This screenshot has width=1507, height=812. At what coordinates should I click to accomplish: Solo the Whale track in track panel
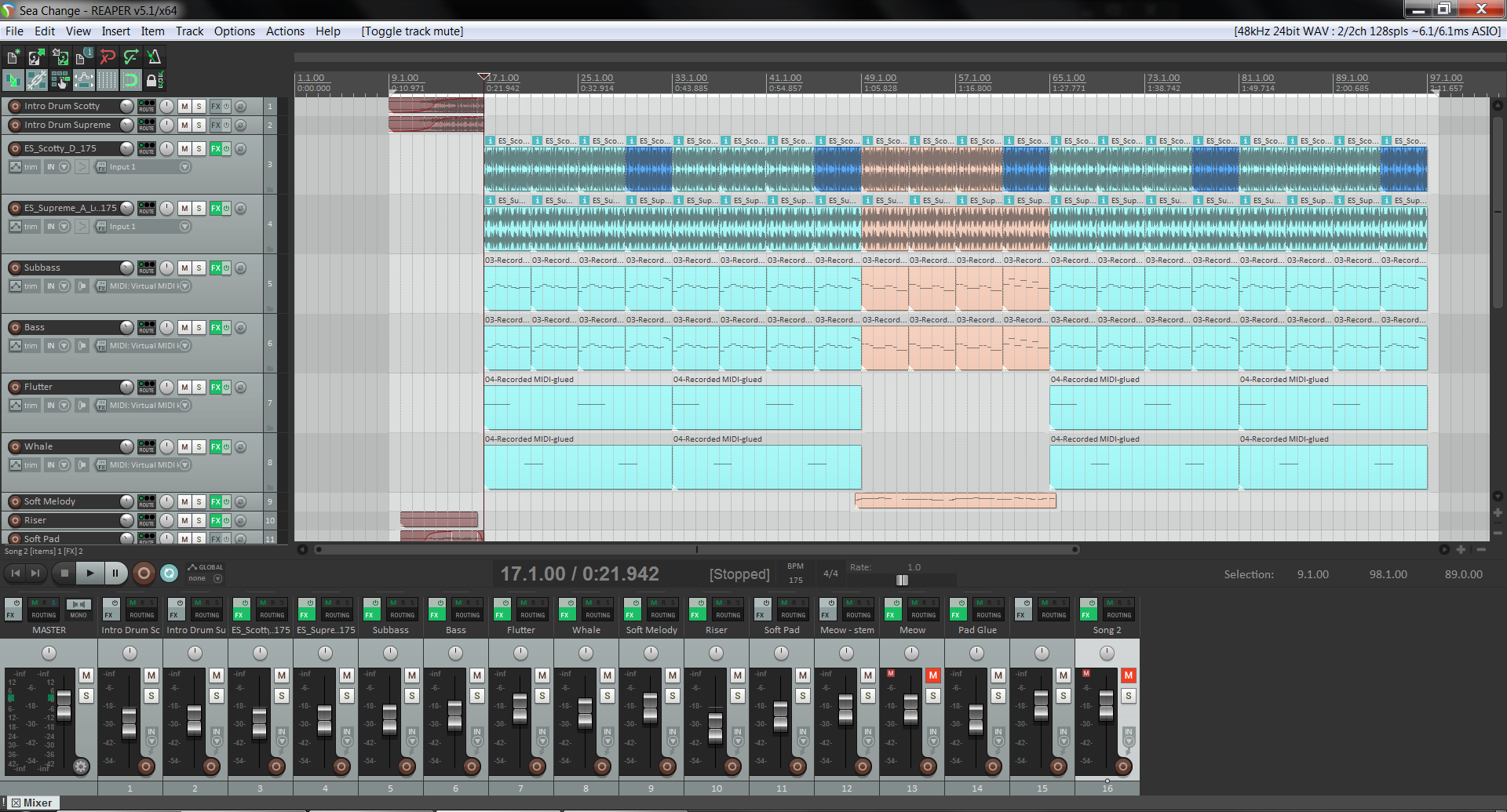click(199, 446)
